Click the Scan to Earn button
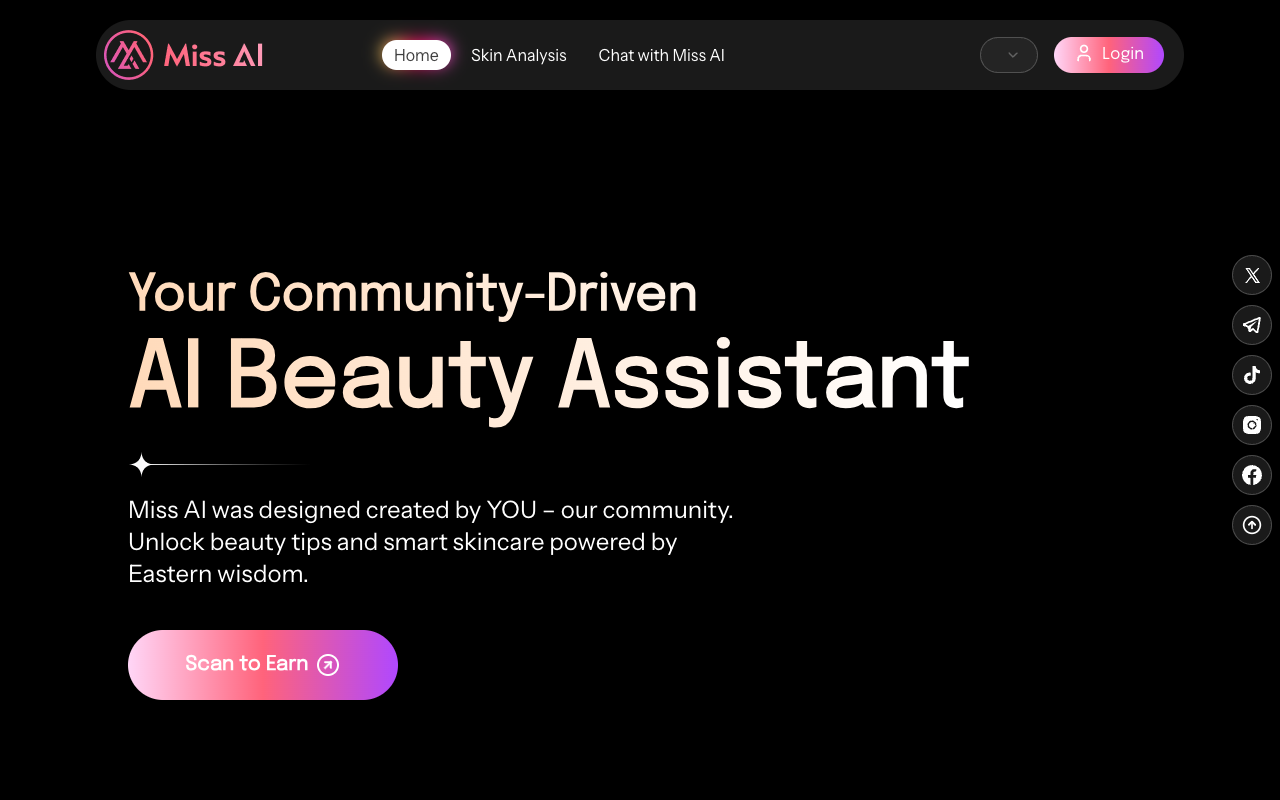This screenshot has height=800, width=1280. (262, 664)
